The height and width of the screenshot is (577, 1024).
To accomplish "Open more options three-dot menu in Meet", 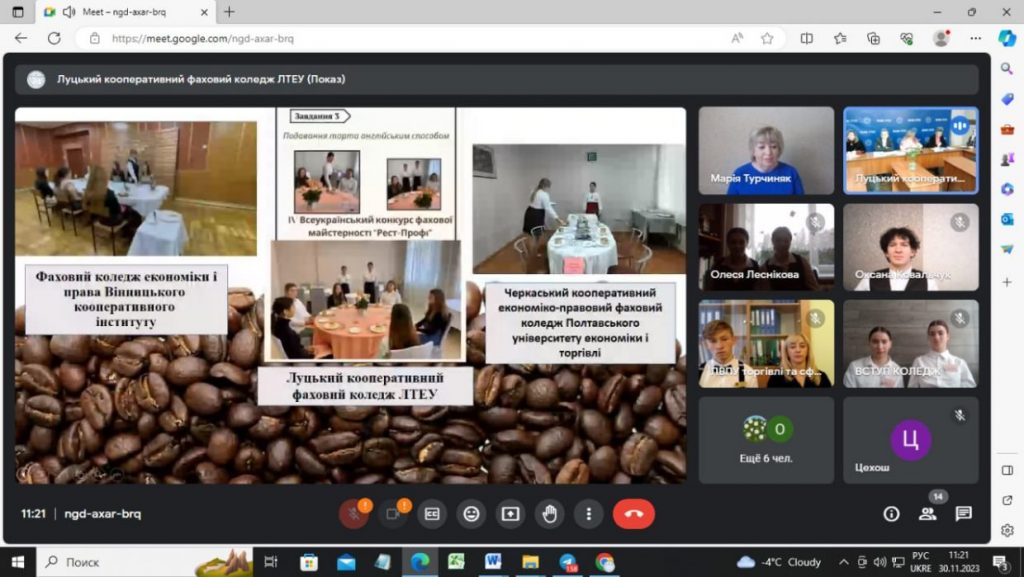I will (x=588, y=514).
